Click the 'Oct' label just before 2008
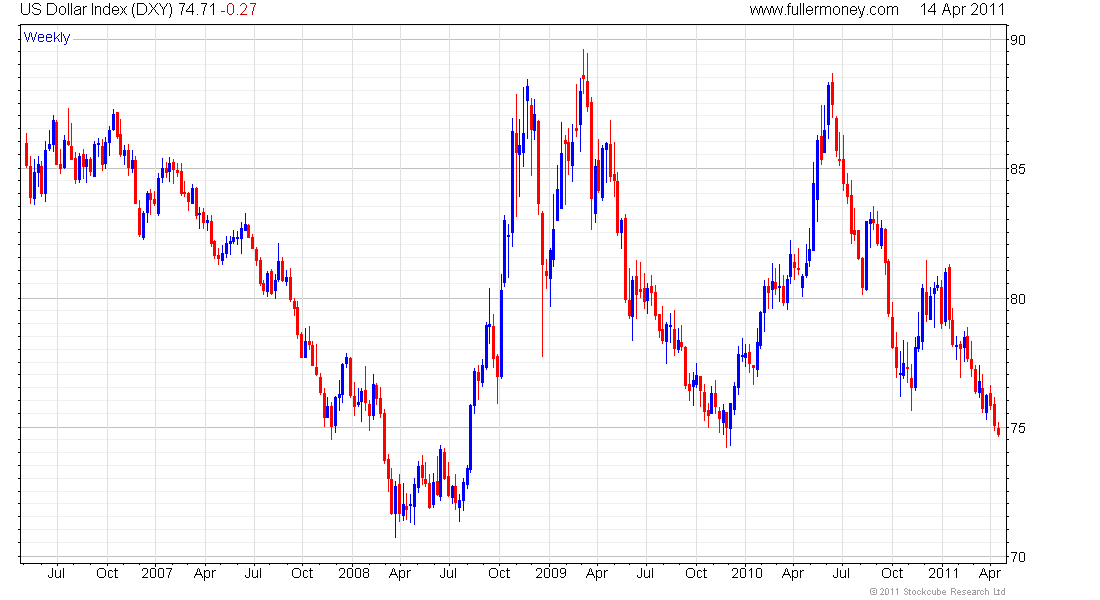The height and width of the screenshot is (600, 1100). (302, 573)
